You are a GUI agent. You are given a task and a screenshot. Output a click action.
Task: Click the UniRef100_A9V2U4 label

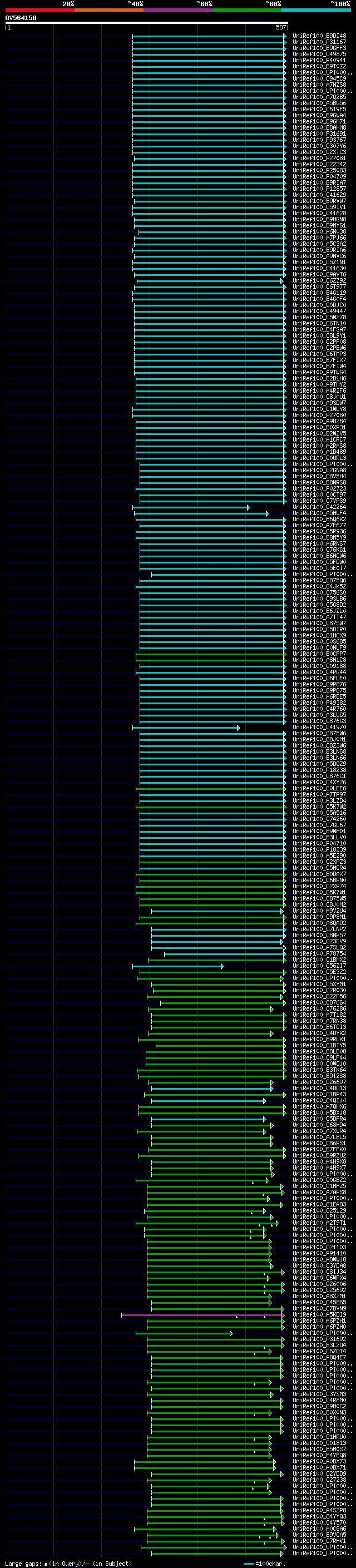(x=319, y=911)
